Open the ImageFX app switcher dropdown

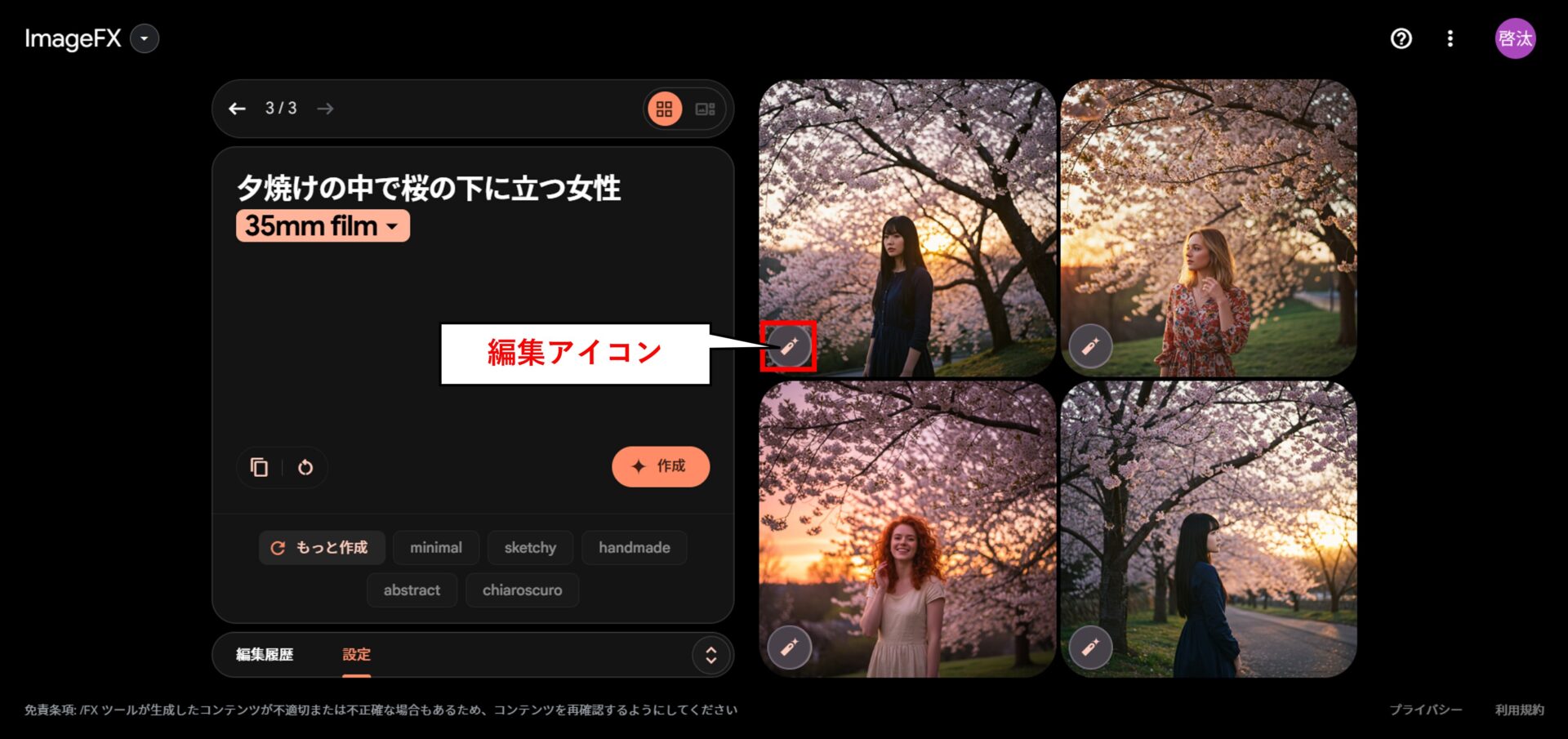tap(145, 38)
